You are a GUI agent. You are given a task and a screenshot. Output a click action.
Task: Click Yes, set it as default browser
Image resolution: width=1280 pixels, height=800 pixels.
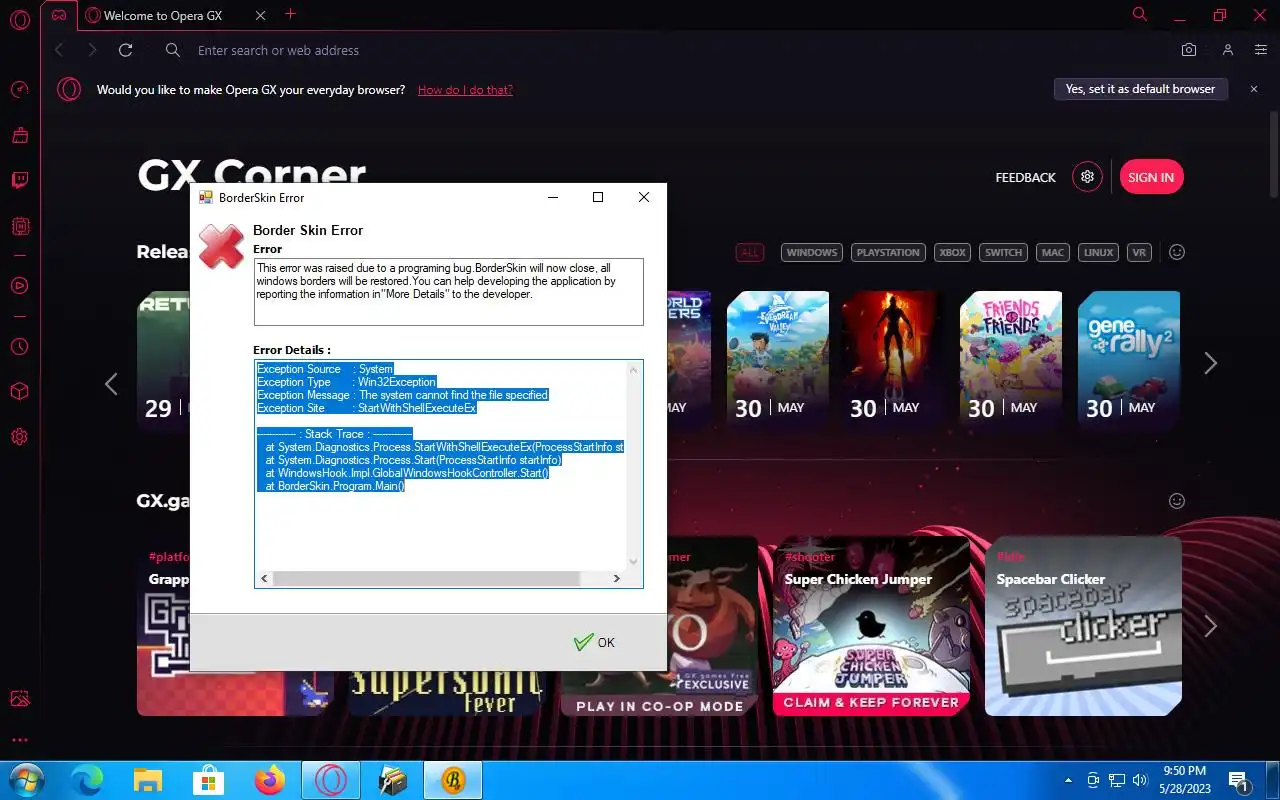click(x=1140, y=89)
